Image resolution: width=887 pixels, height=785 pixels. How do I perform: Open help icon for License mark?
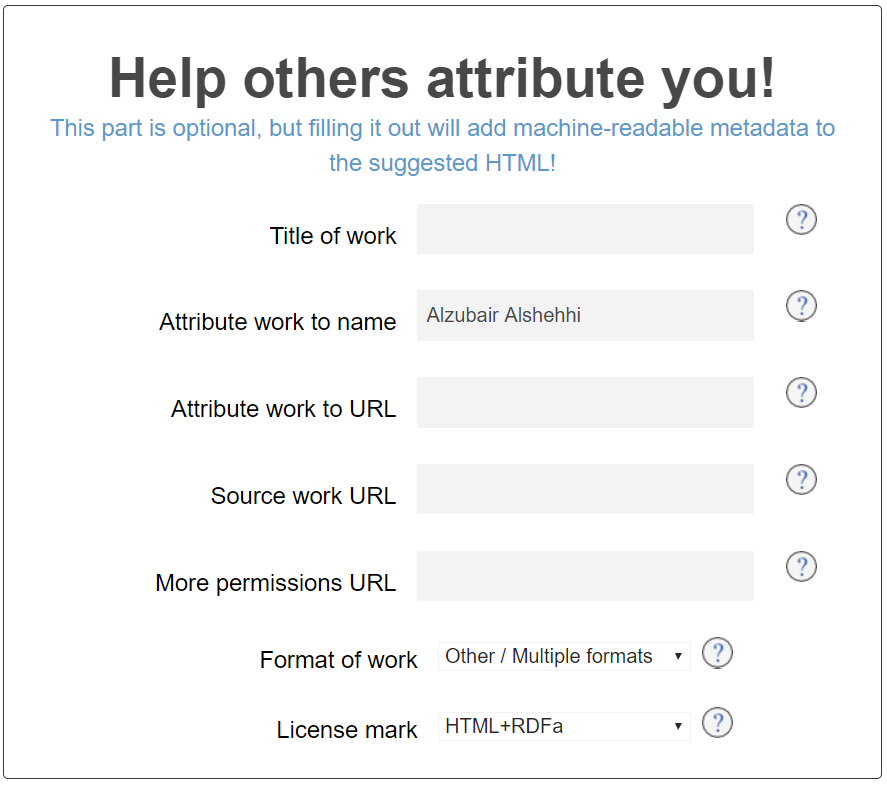[717, 722]
